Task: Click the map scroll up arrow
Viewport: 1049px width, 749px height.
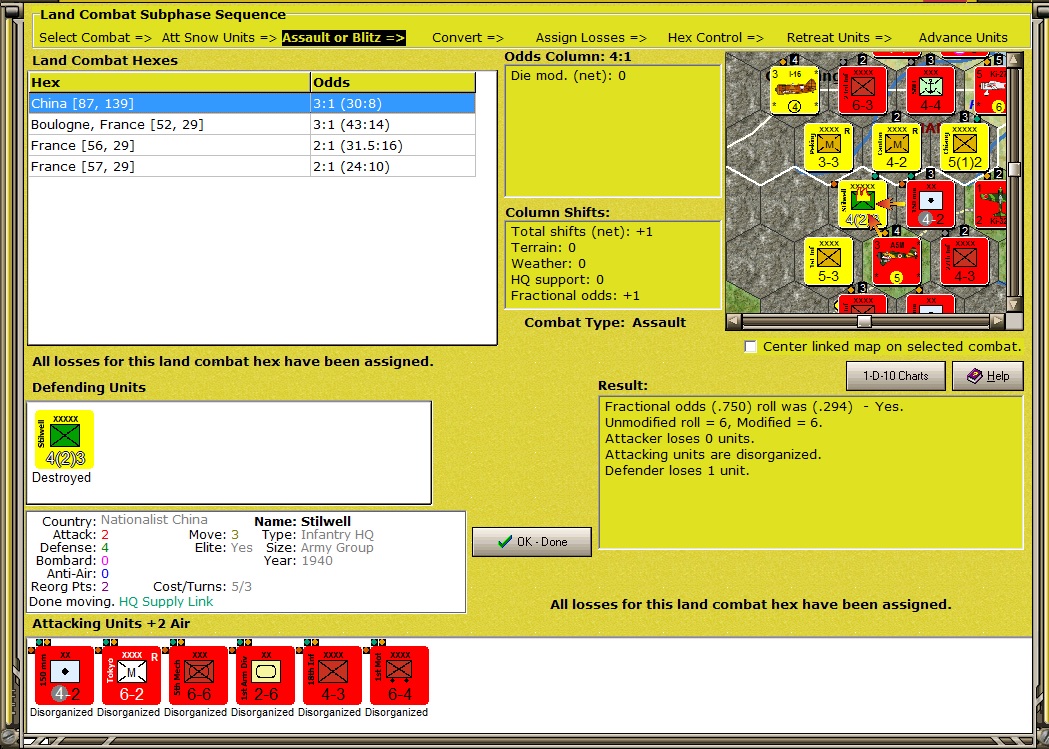Action: tap(1015, 60)
